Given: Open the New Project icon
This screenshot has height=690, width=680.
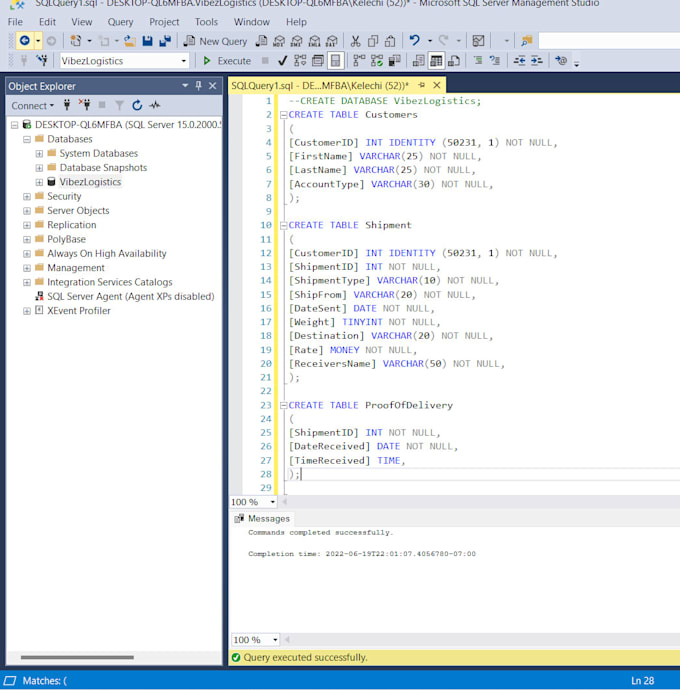Looking at the screenshot, I should pos(76,41).
